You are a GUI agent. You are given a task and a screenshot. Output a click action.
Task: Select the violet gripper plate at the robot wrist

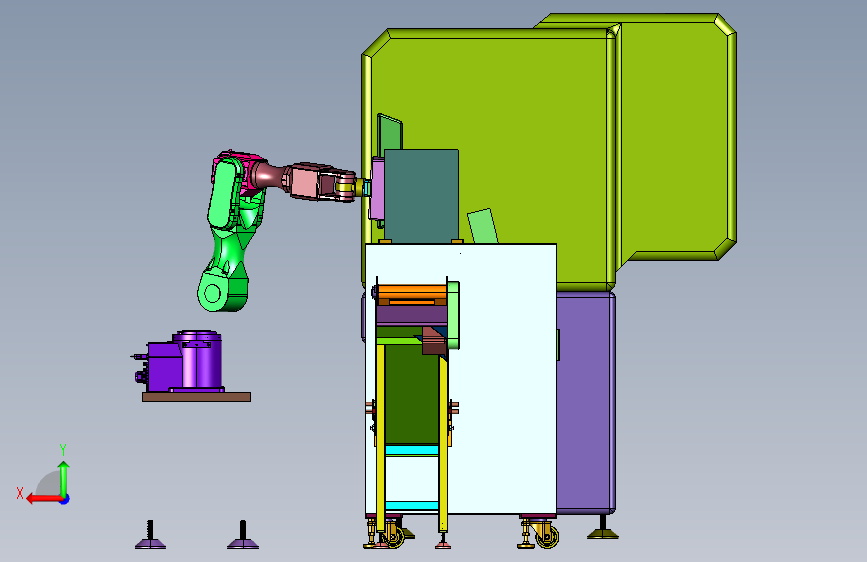tap(377, 189)
